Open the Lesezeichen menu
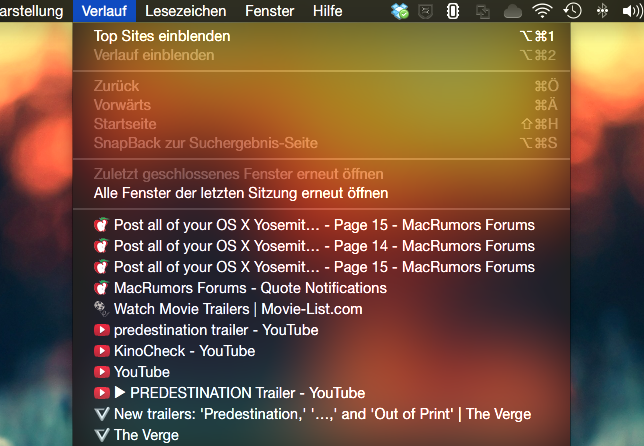The width and height of the screenshot is (644, 446). click(x=185, y=11)
